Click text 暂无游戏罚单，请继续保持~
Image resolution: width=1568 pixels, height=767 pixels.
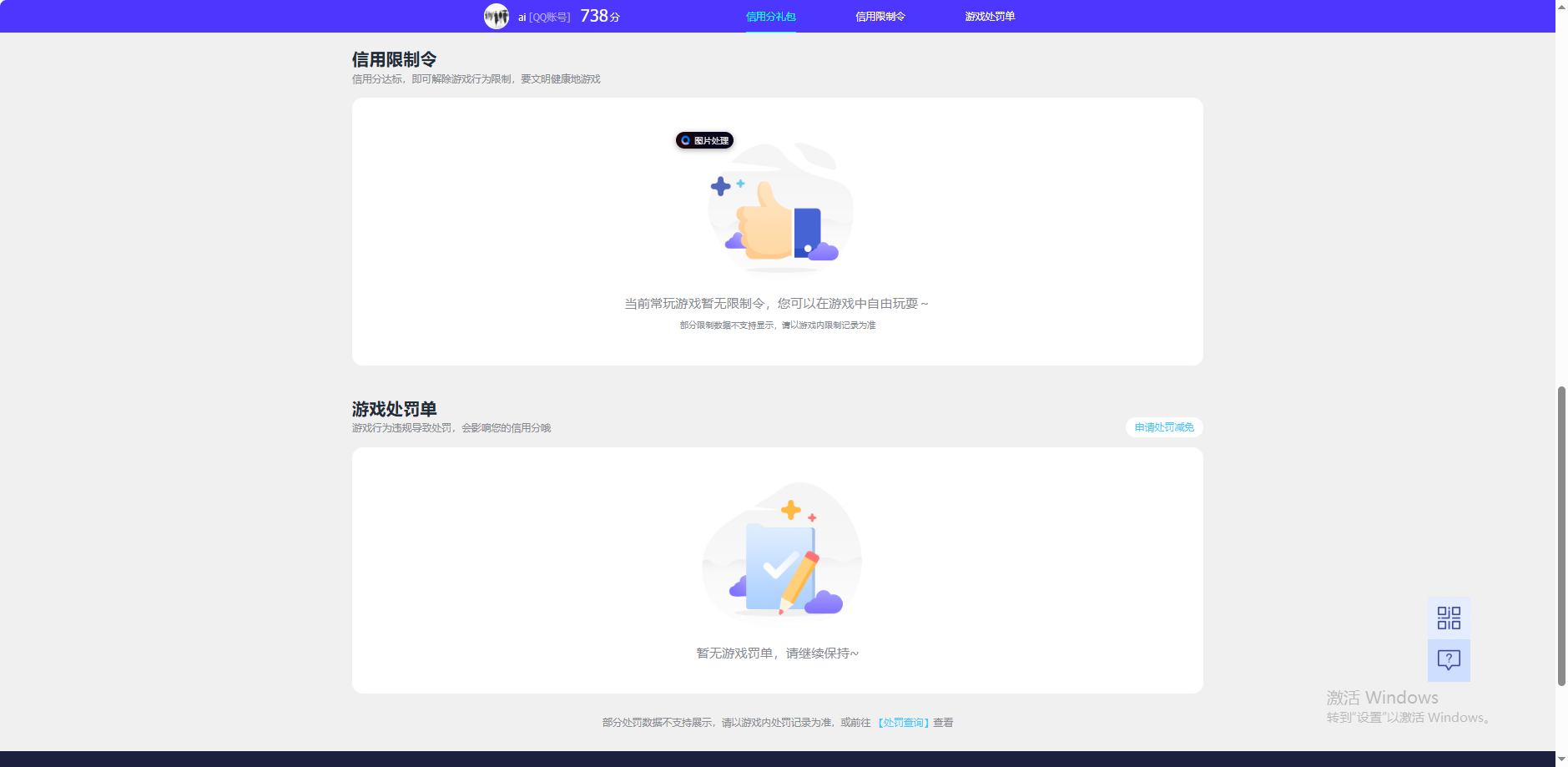[777, 653]
